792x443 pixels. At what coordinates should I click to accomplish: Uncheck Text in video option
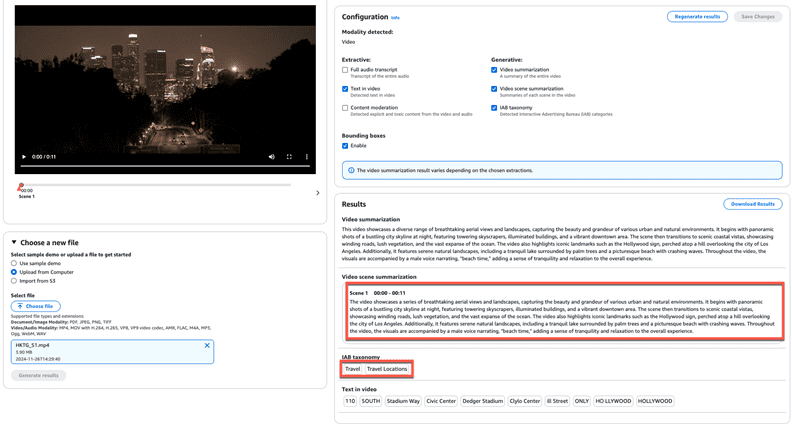coord(345,89)
